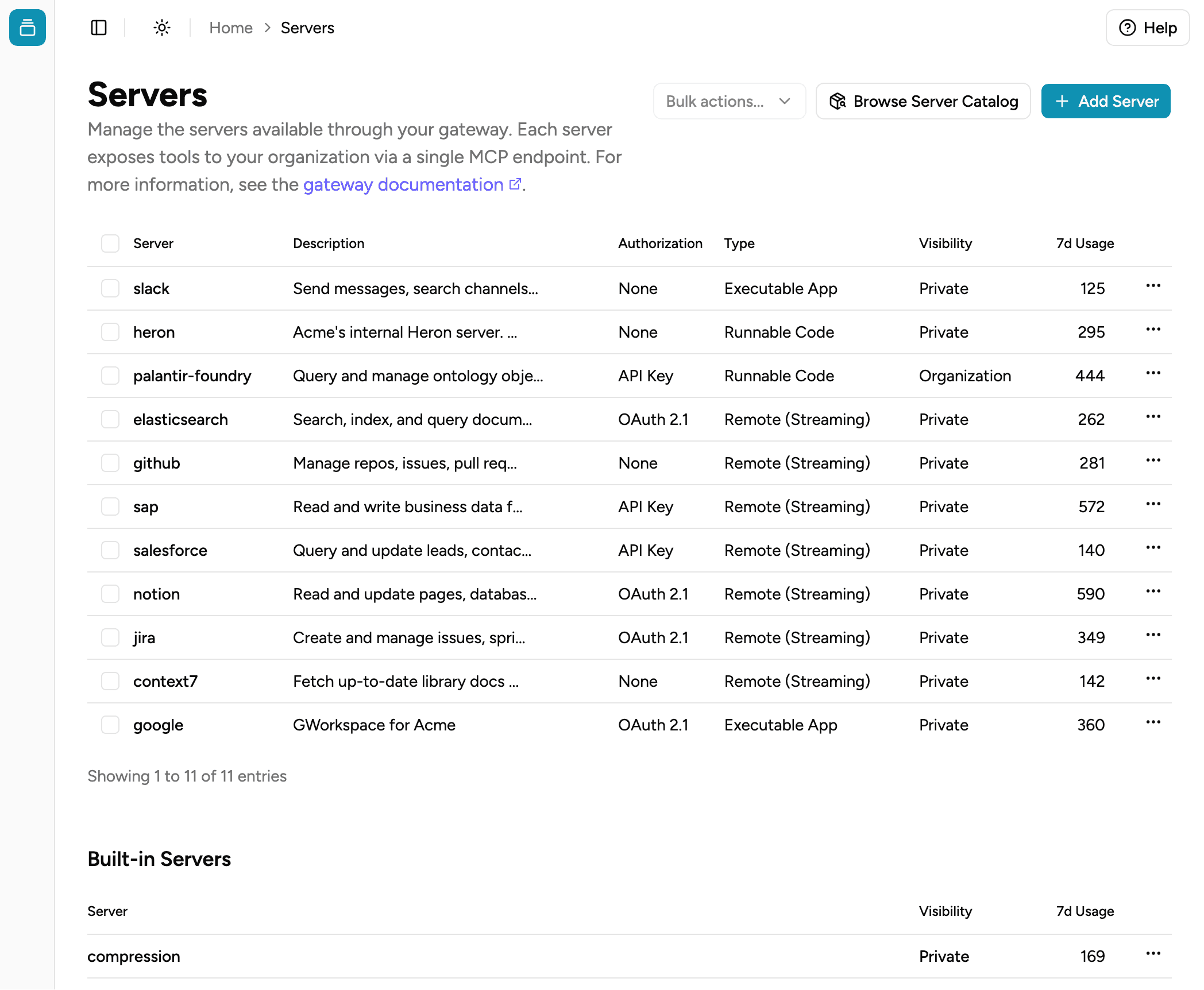1204x990 pixels.
Task: Select all servers via header checkbox
Action: tap(110, 243)
